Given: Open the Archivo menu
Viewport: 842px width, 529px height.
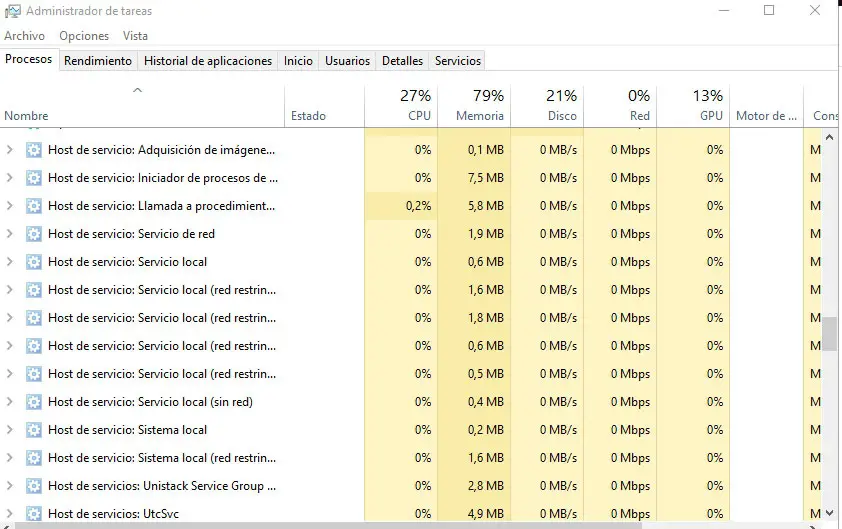Looking at the screenshot, I should 25,36.
